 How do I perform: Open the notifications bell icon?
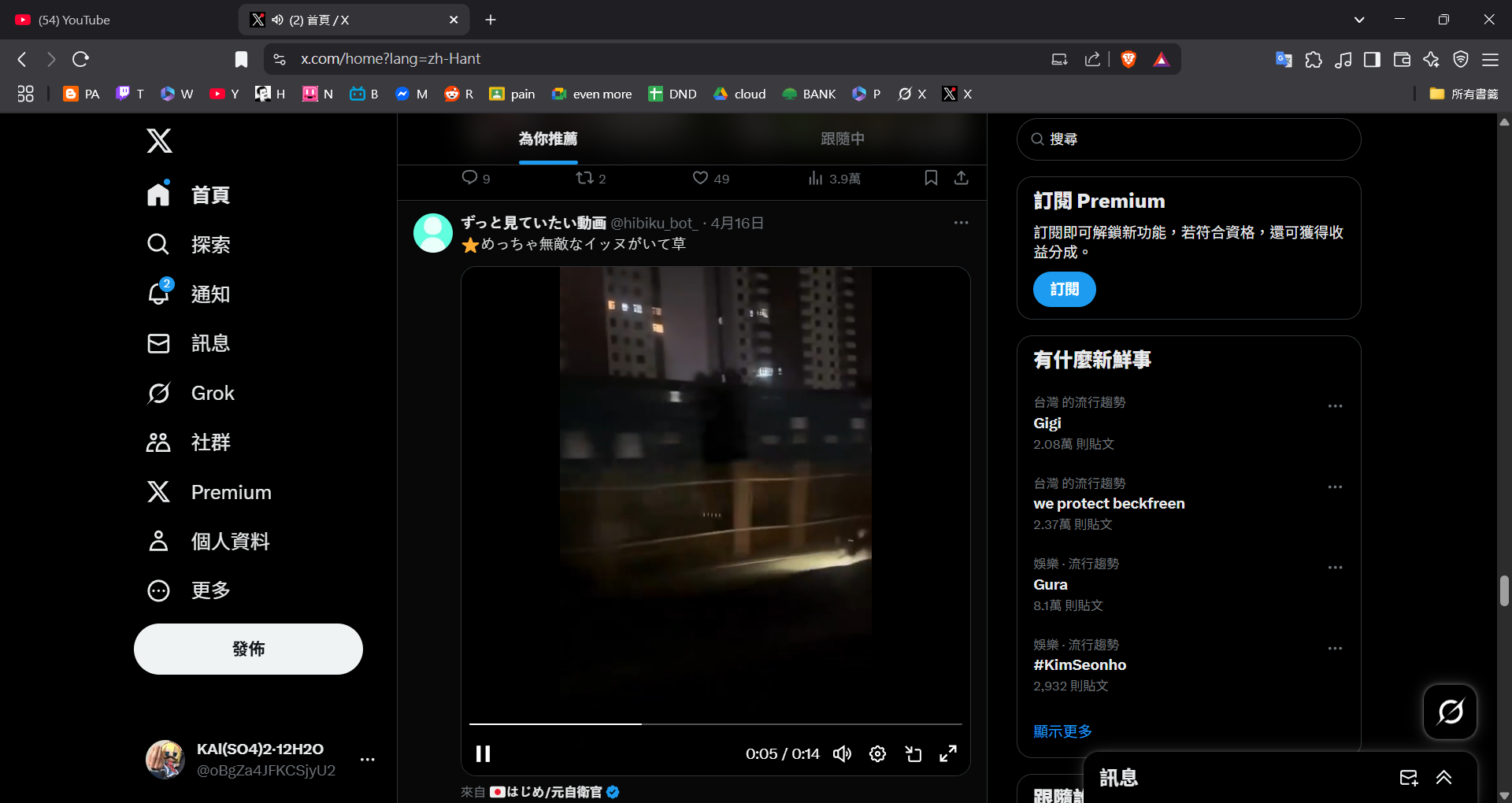(x=159, y=294)
